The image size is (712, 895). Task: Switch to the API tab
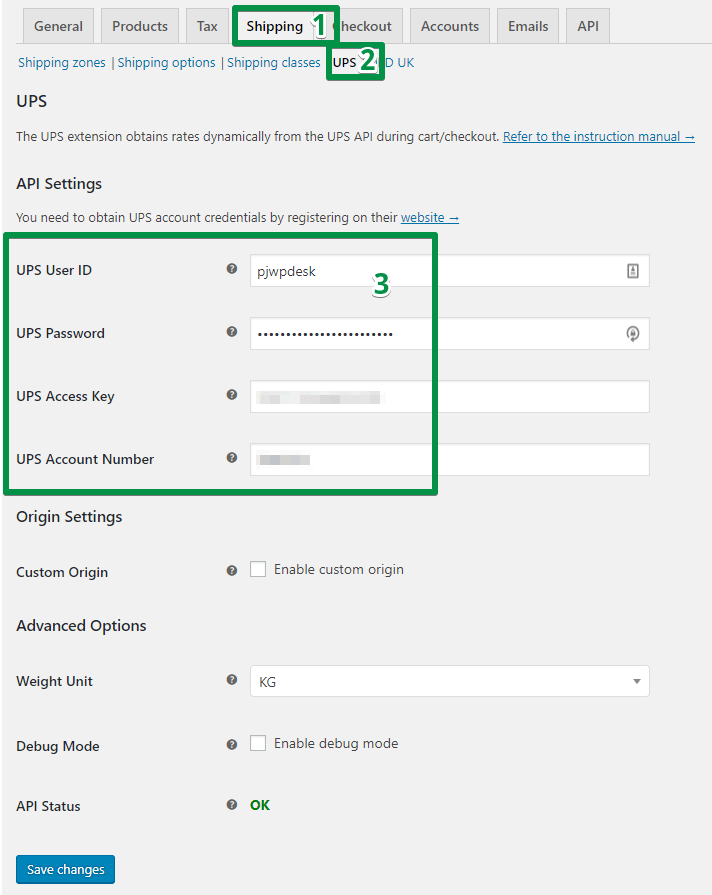(x=588, y=26)
